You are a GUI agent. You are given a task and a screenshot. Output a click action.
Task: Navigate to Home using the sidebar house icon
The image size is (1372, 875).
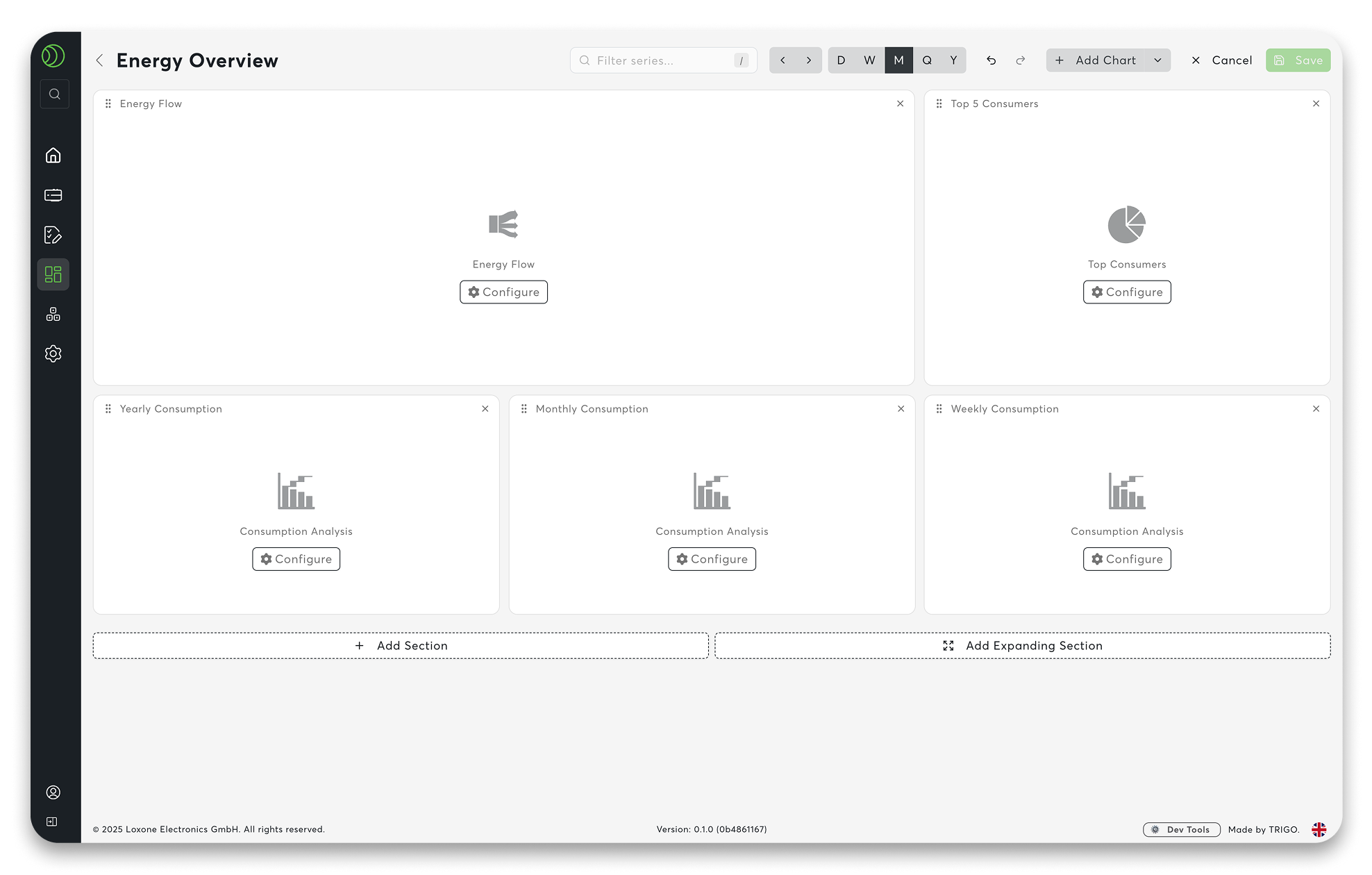[x=53, y=156]
